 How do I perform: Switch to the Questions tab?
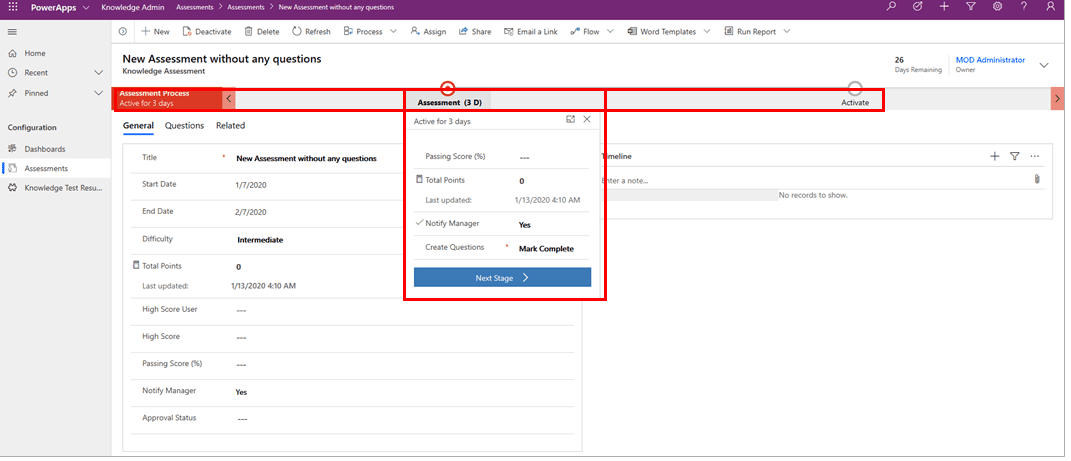pos(184,126)
